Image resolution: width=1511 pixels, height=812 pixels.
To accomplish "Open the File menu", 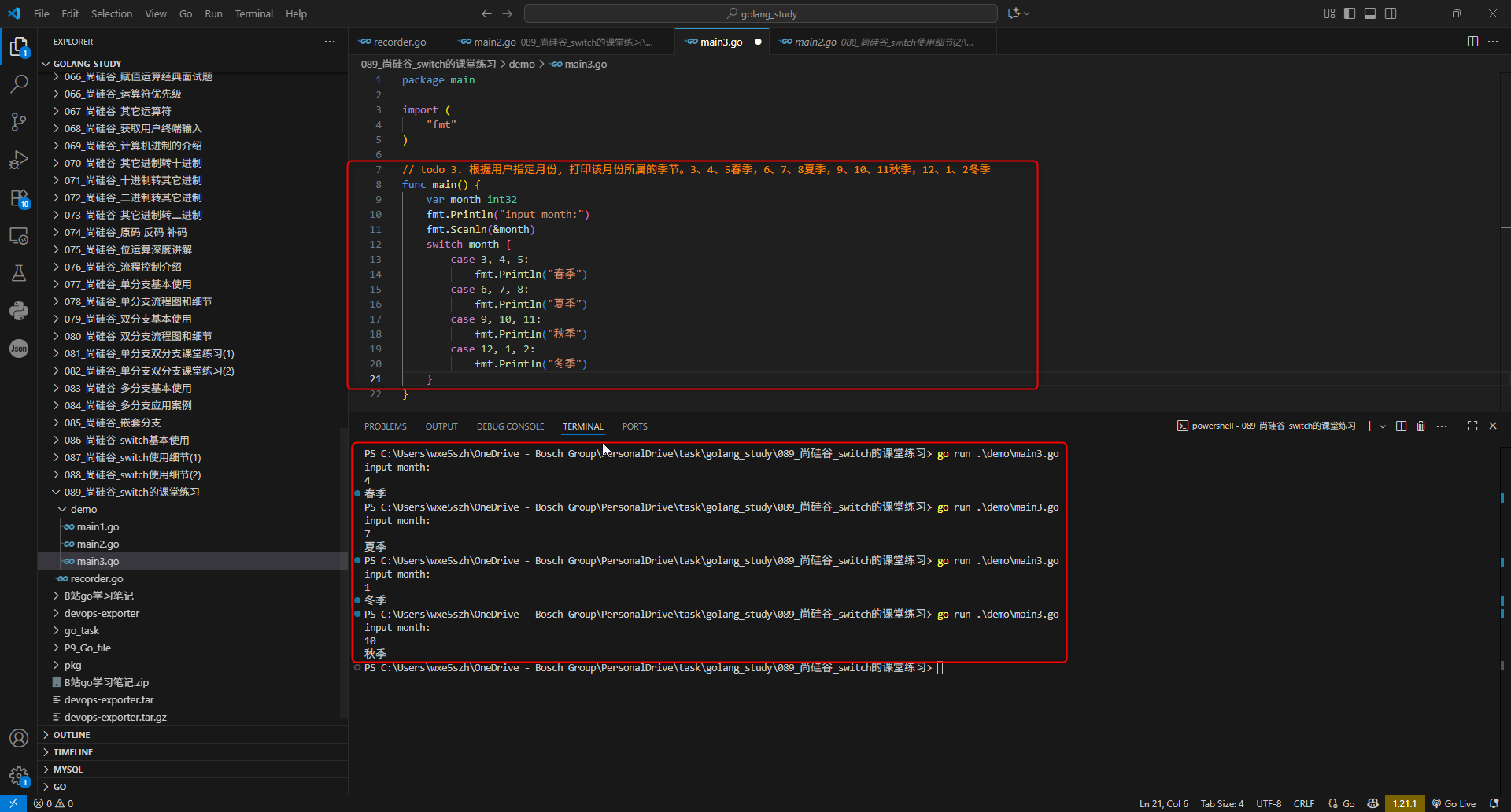I will tap(42, 13).
